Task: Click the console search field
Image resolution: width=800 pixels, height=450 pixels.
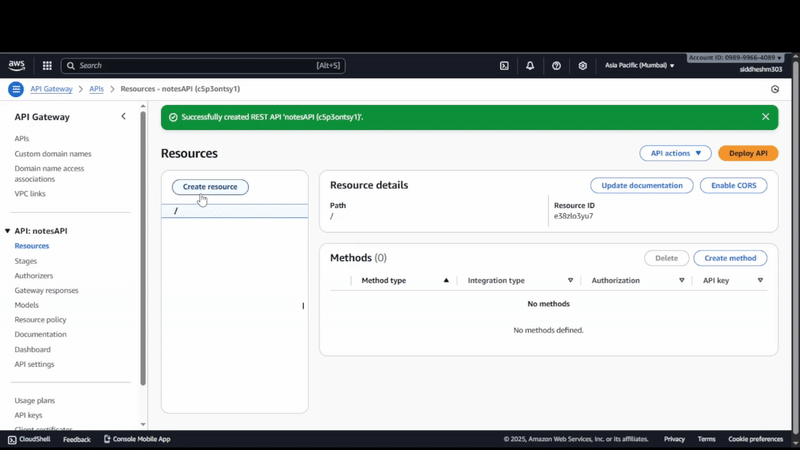Action: tap(203, 65)
